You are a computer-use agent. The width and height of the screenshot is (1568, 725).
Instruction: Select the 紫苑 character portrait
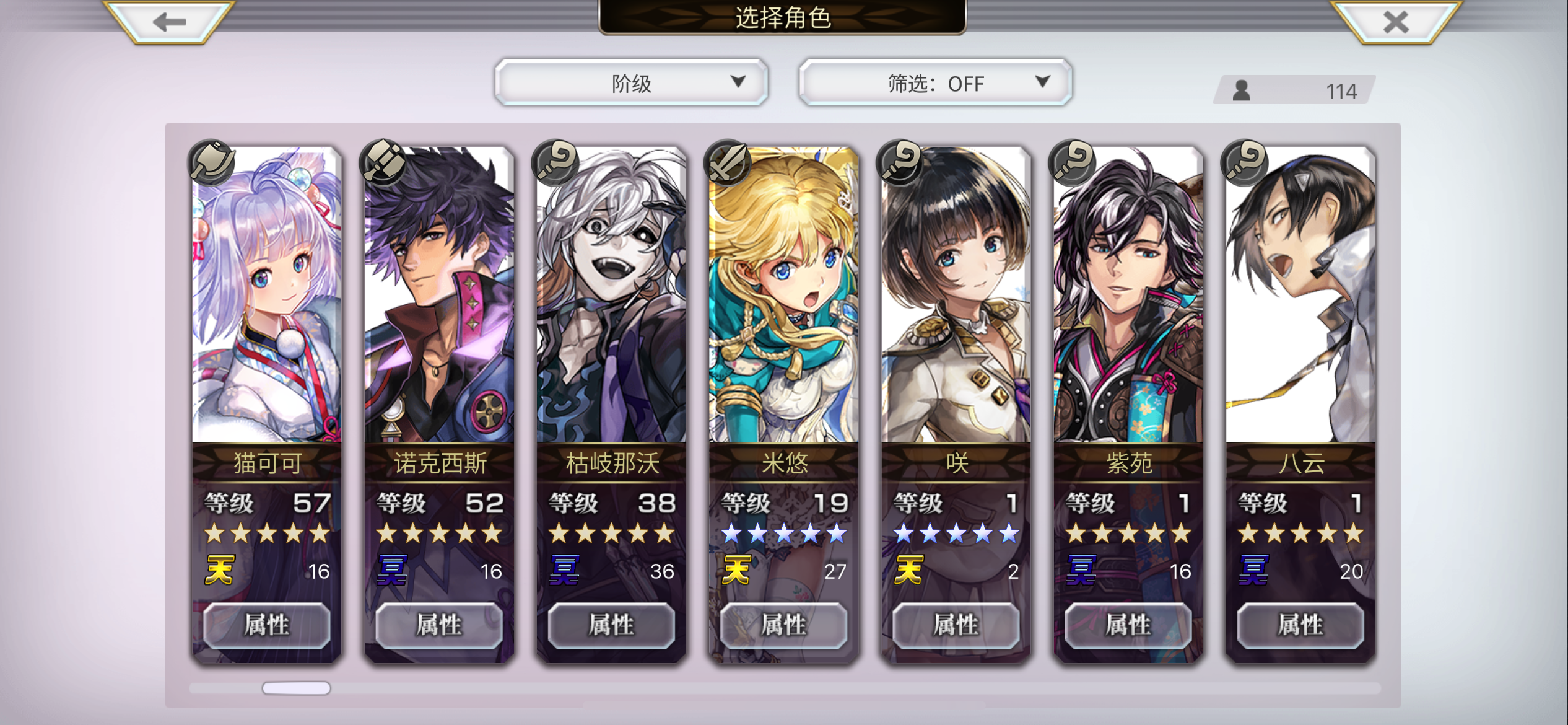point(1128,294)
